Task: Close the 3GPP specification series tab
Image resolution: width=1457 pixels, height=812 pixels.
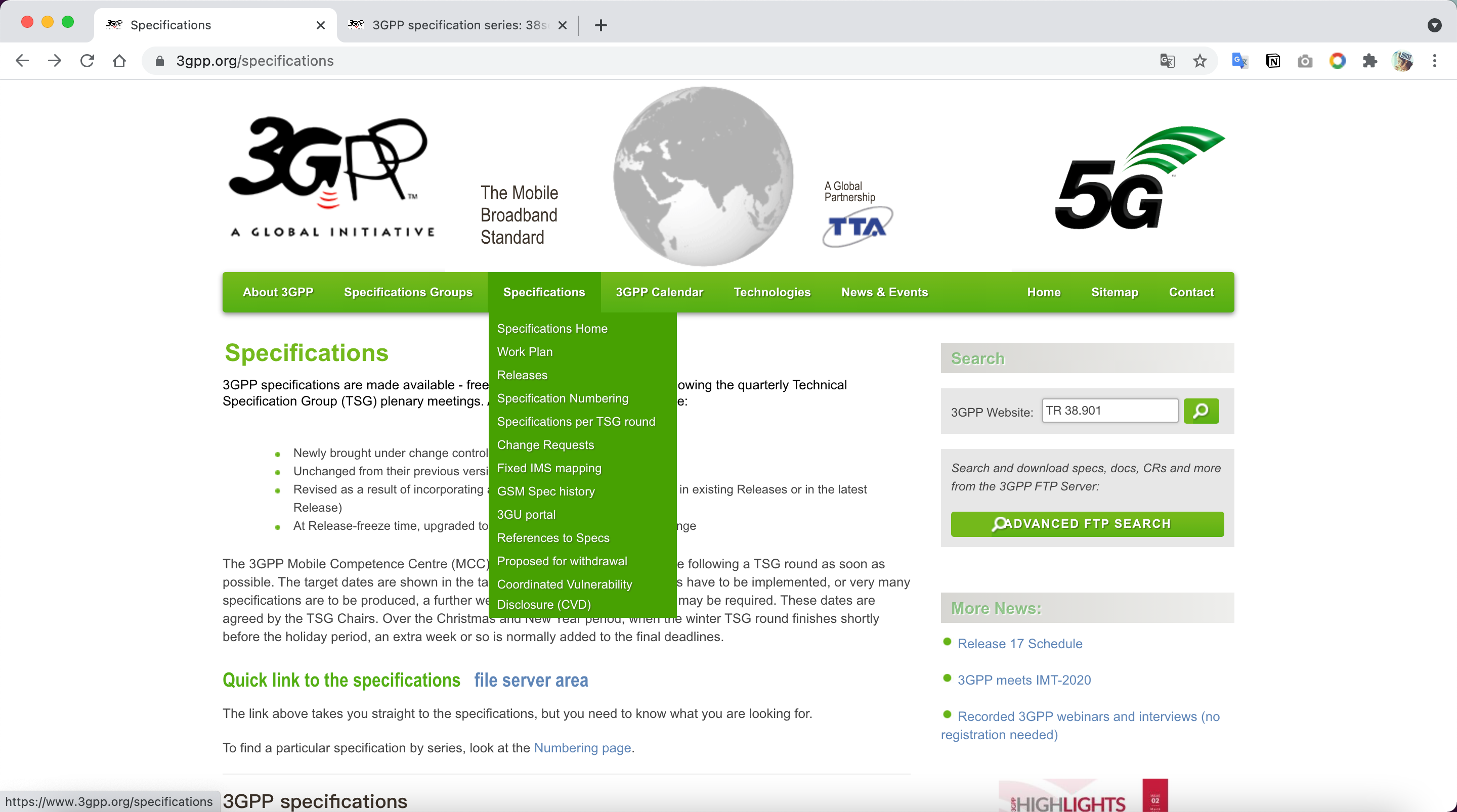Action: tap(562, 25)
